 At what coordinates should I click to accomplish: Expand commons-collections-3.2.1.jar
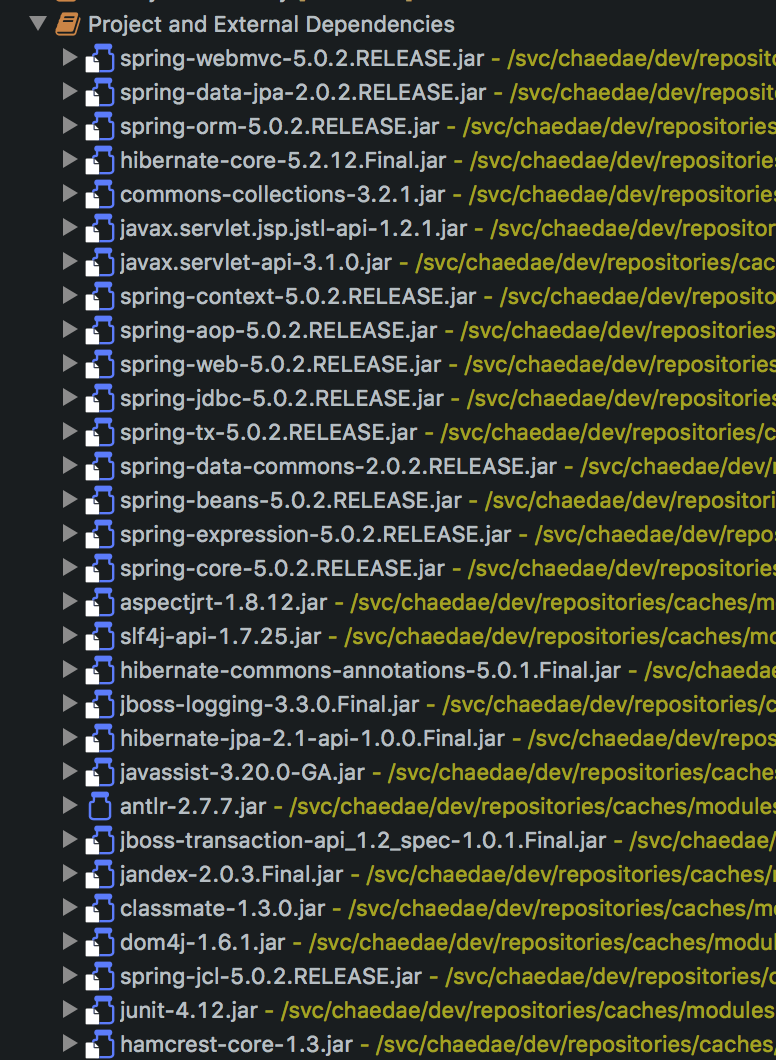pos(70,194)
